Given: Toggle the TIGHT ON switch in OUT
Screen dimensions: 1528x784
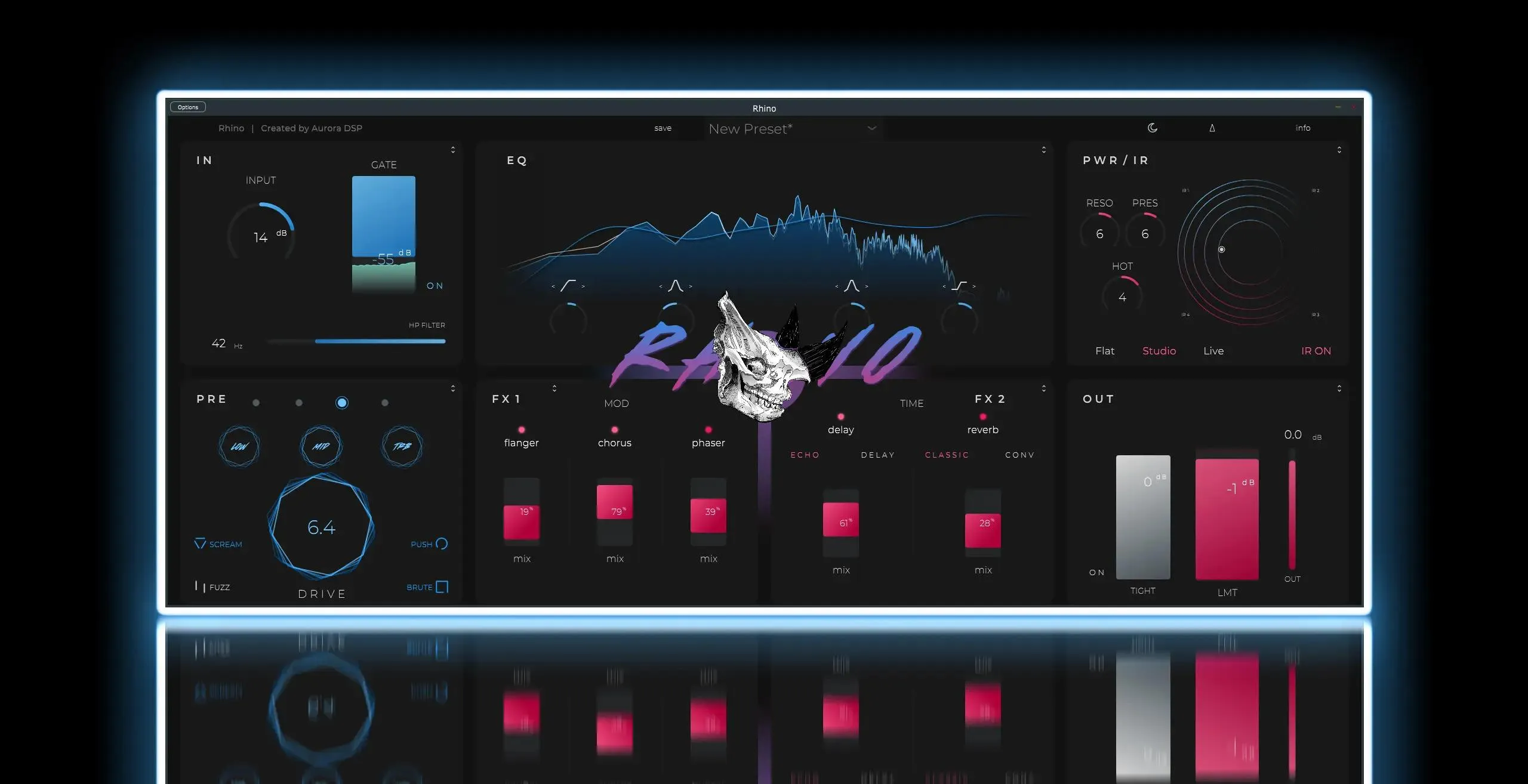Looking at the screenshot, I should (1096, 572).
